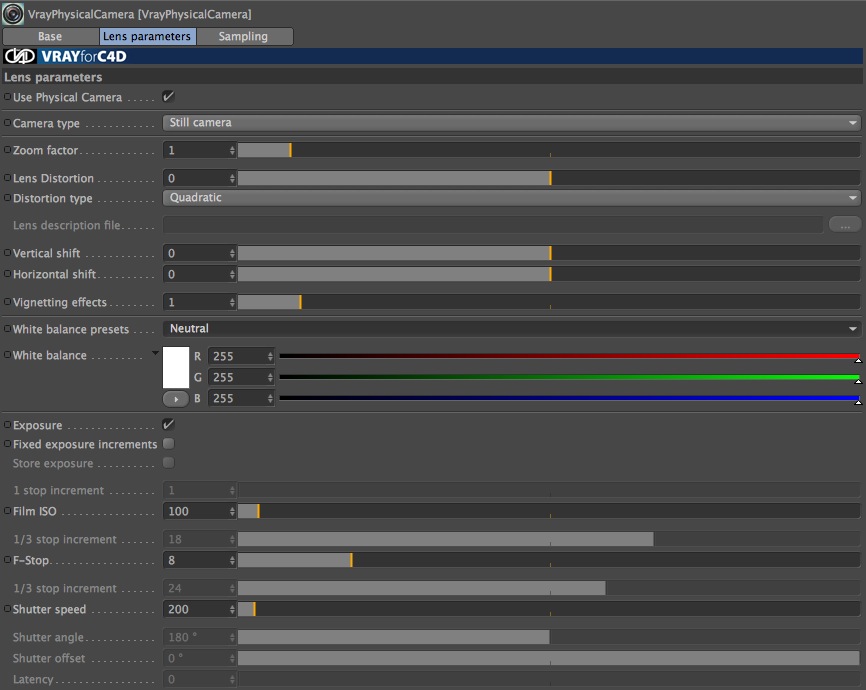
Task: Click the white balance color swatch
Action: click(x=176, y=367)
